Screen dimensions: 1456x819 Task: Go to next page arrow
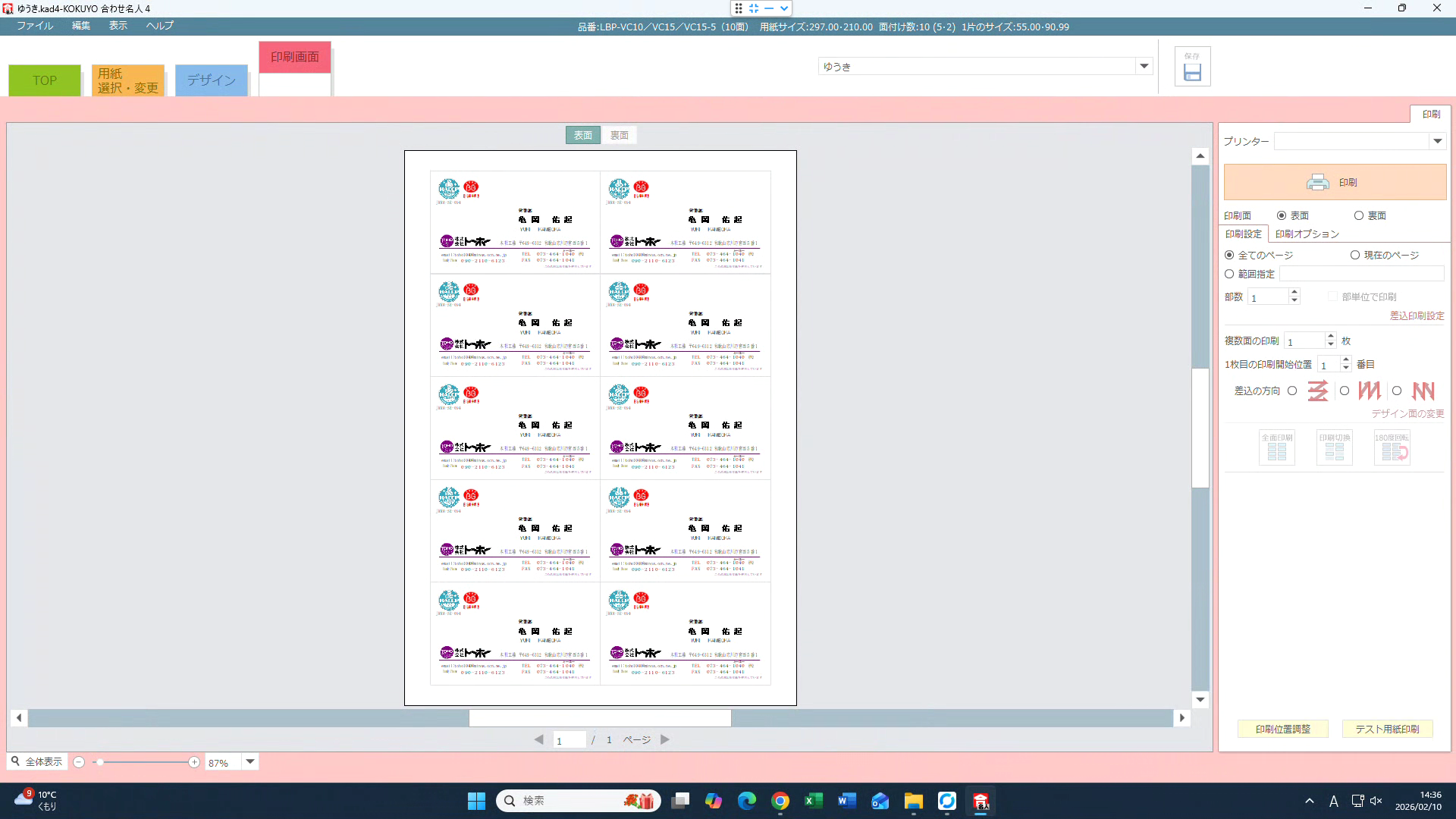click(x=665, y=739)
